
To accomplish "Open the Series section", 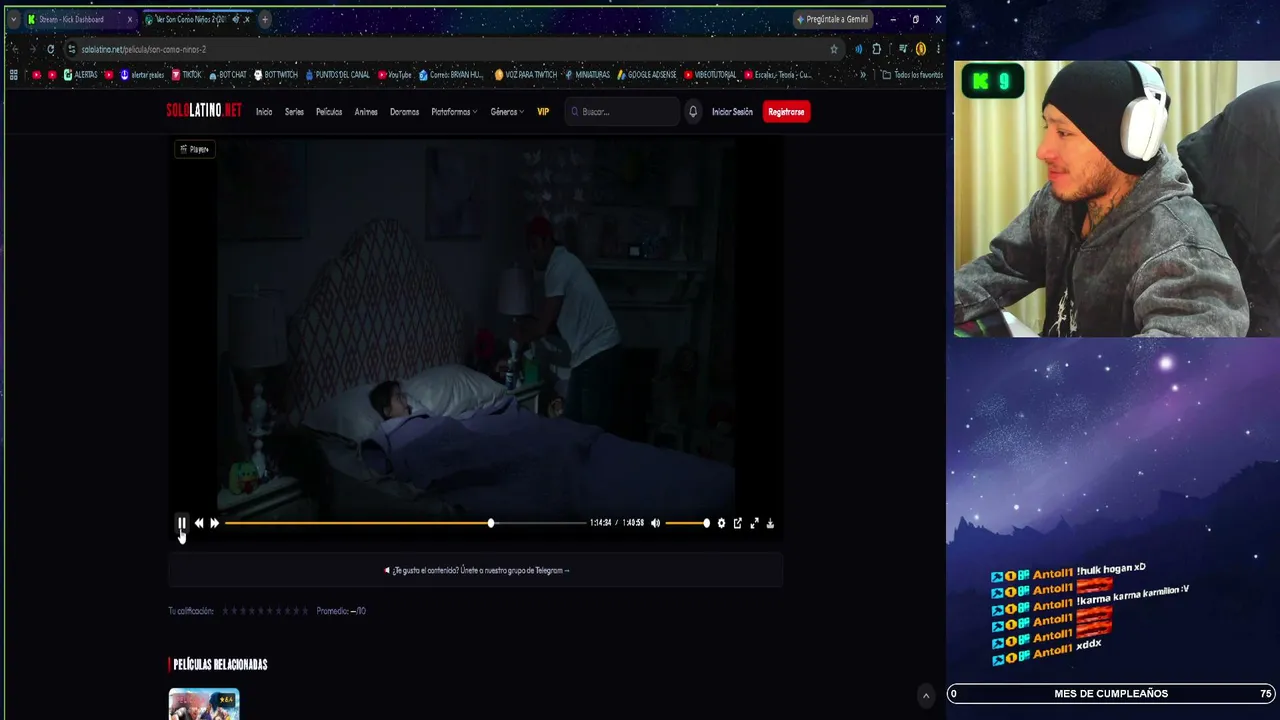I will pos(294,112).
